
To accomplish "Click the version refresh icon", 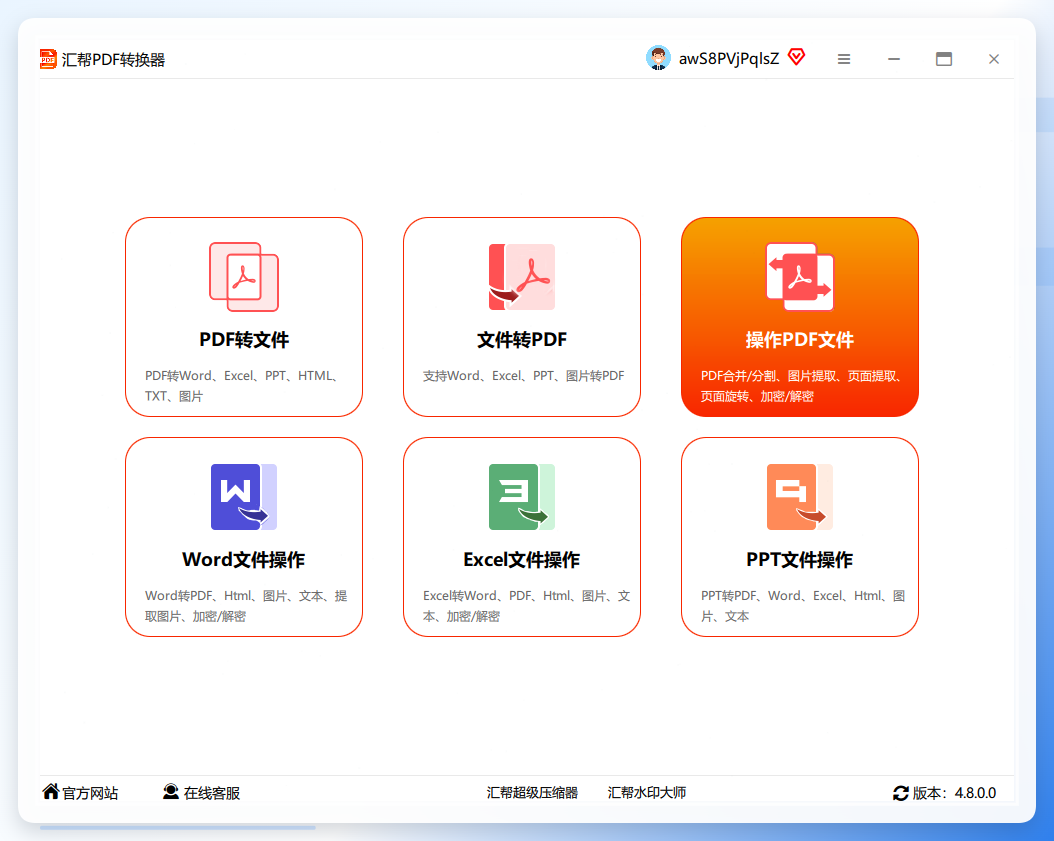I will [x=901, y=793].
